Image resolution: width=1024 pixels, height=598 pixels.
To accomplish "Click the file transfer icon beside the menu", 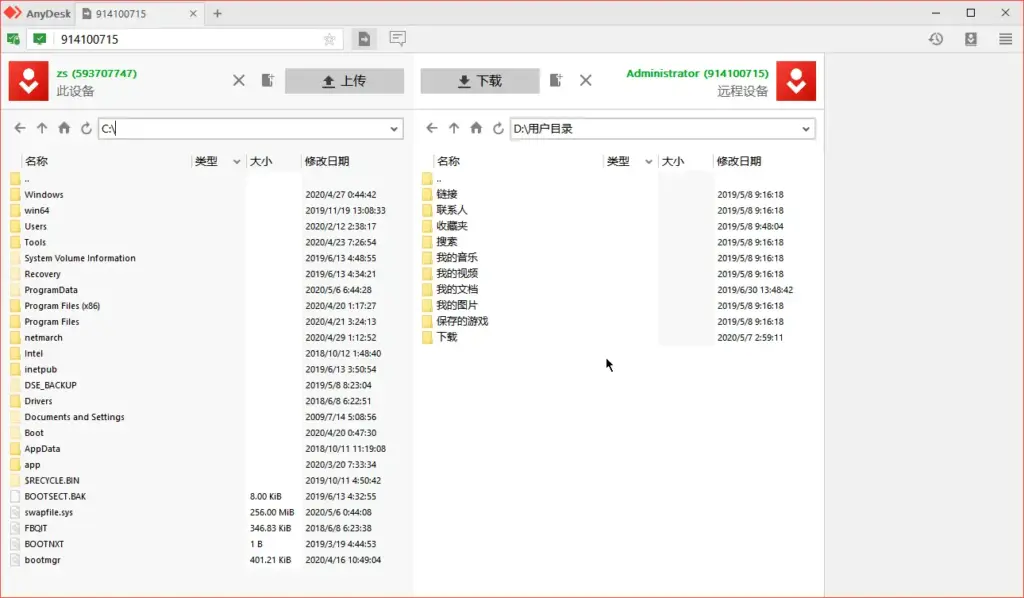I will tap(971, 38).
